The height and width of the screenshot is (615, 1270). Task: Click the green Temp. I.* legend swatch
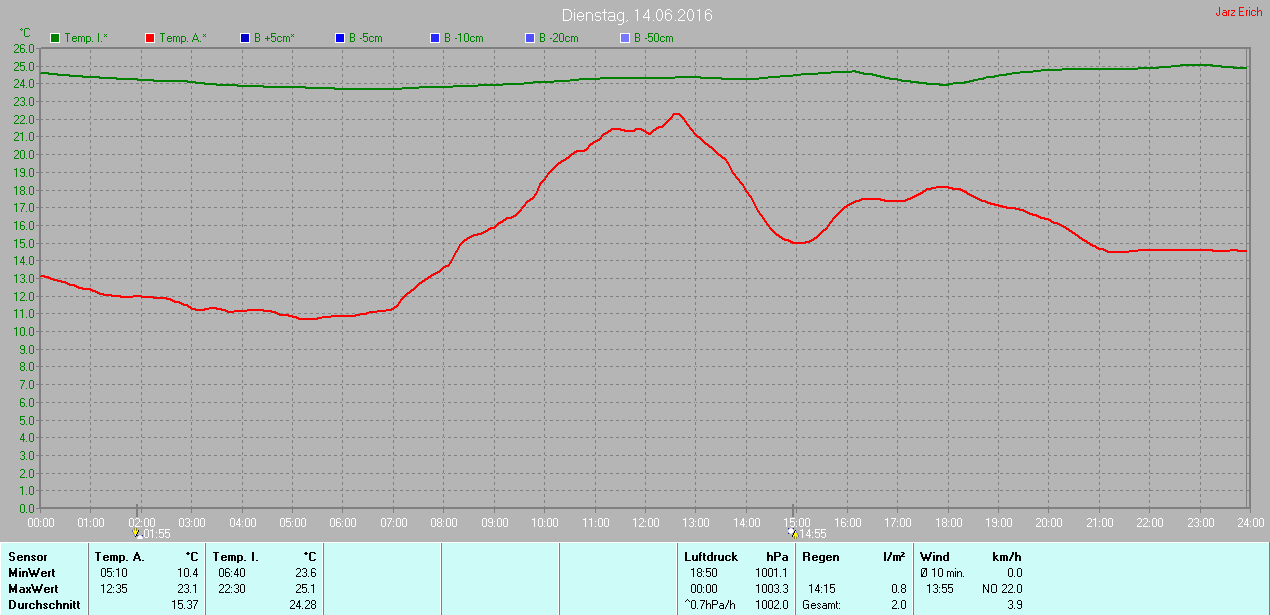point(56,38)
